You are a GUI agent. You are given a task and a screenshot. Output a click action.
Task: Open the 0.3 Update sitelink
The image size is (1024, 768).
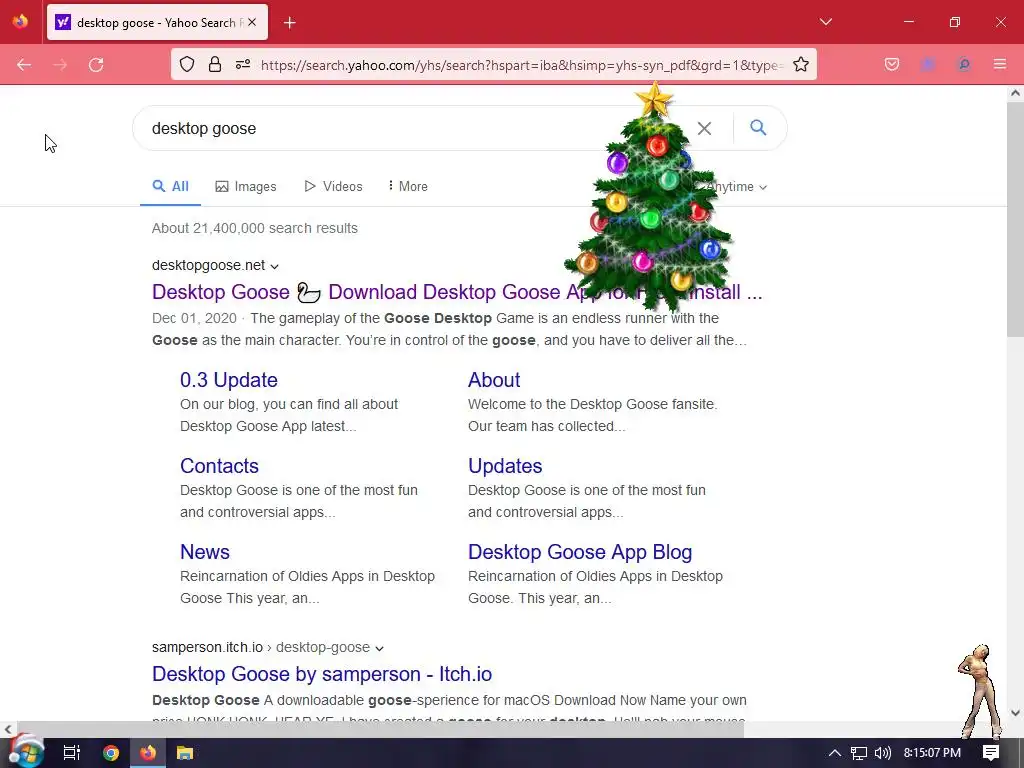pyautogui.click(x=229, y=380)
